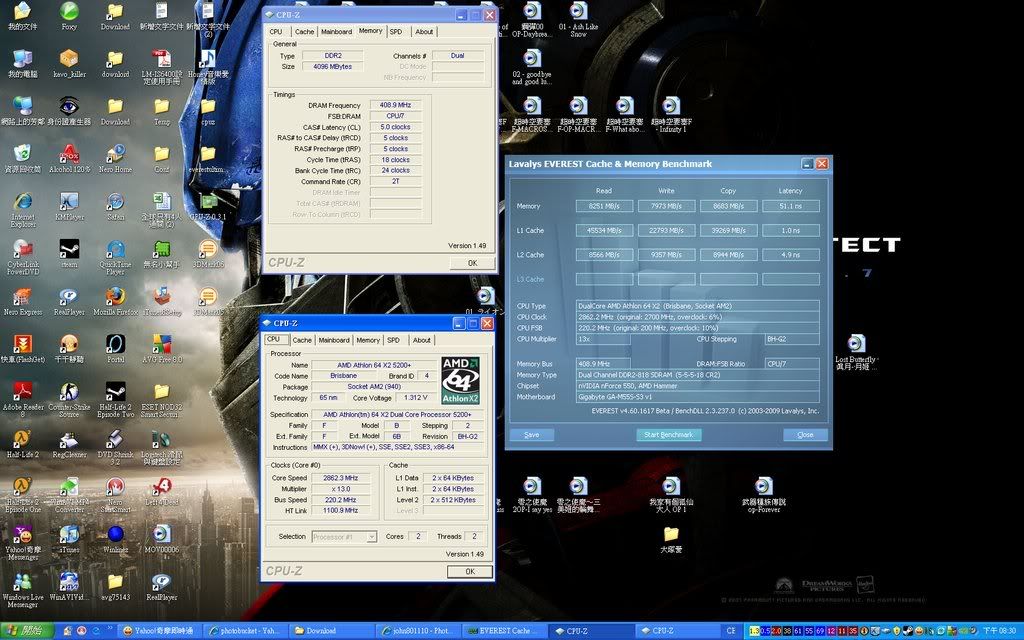Open the Yahoo Messenger desktop shortcut
Screen dimensions: 1024x640
point(23,542)
